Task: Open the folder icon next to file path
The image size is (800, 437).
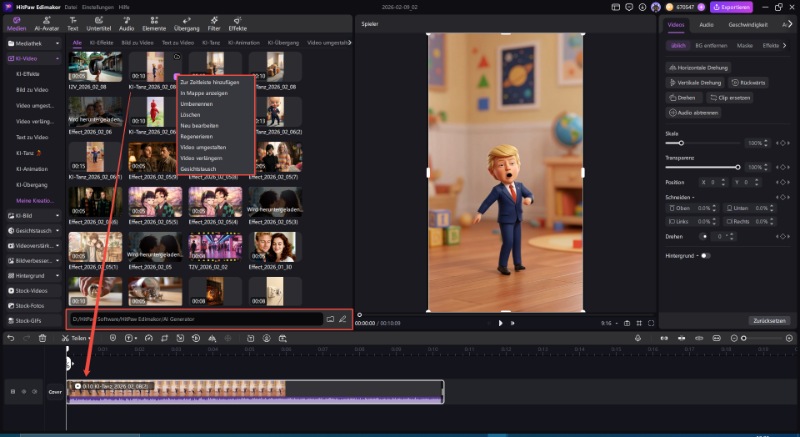Action: pos(330,319)
